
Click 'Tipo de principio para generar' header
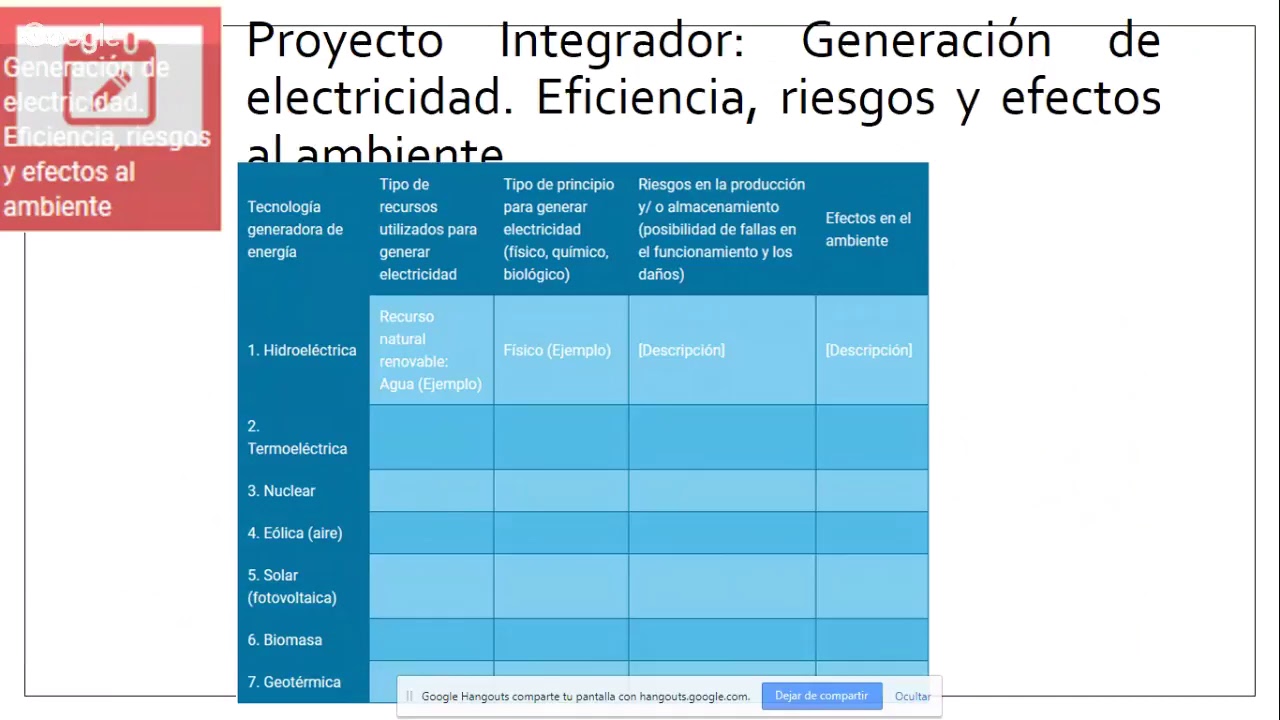[x=559, y=229]
